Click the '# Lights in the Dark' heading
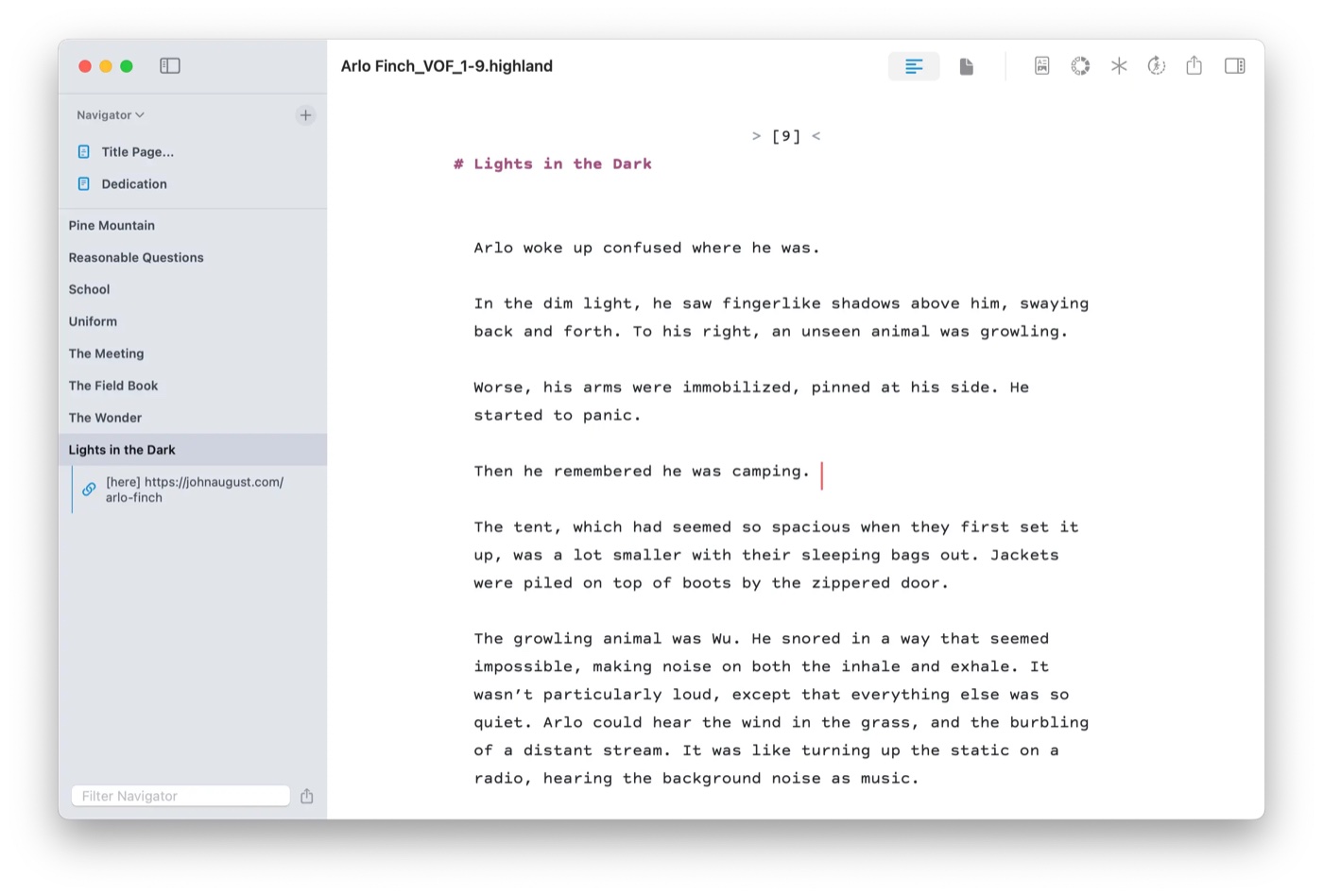Viewport: 1323px width, 896px height. point(553,164)
